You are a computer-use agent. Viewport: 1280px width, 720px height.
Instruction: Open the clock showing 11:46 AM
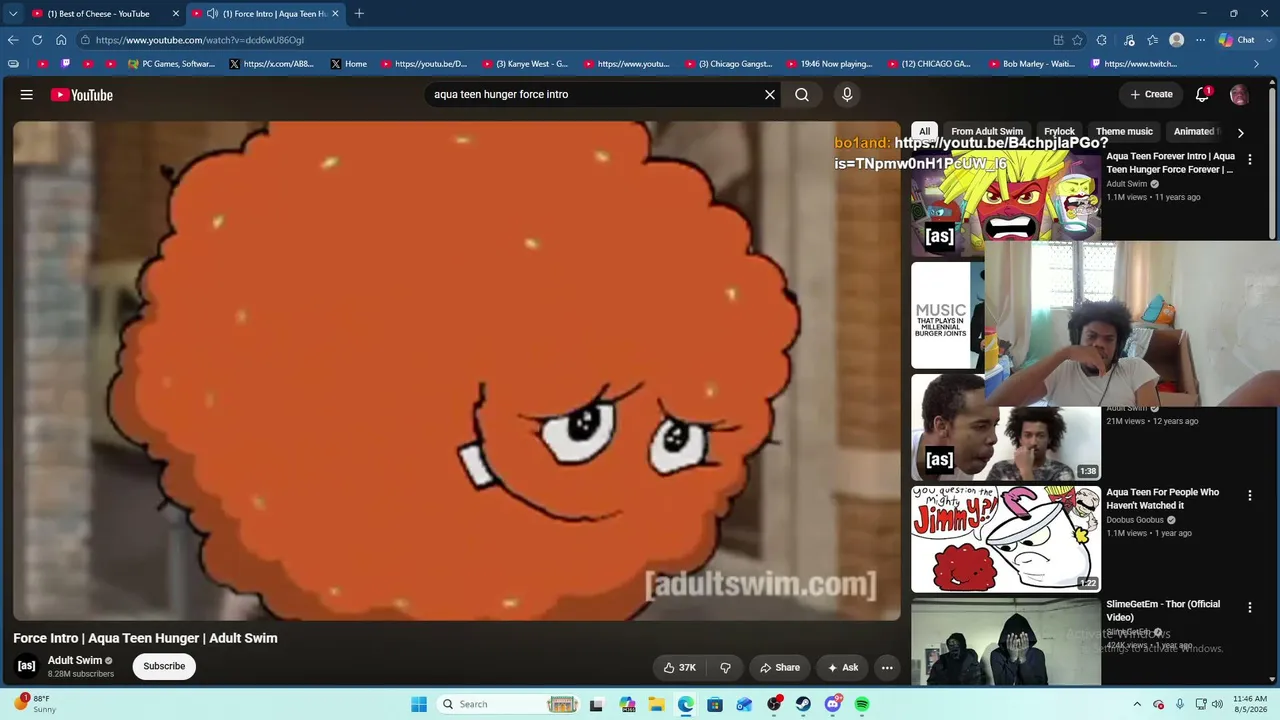(x=1249, y=704)
